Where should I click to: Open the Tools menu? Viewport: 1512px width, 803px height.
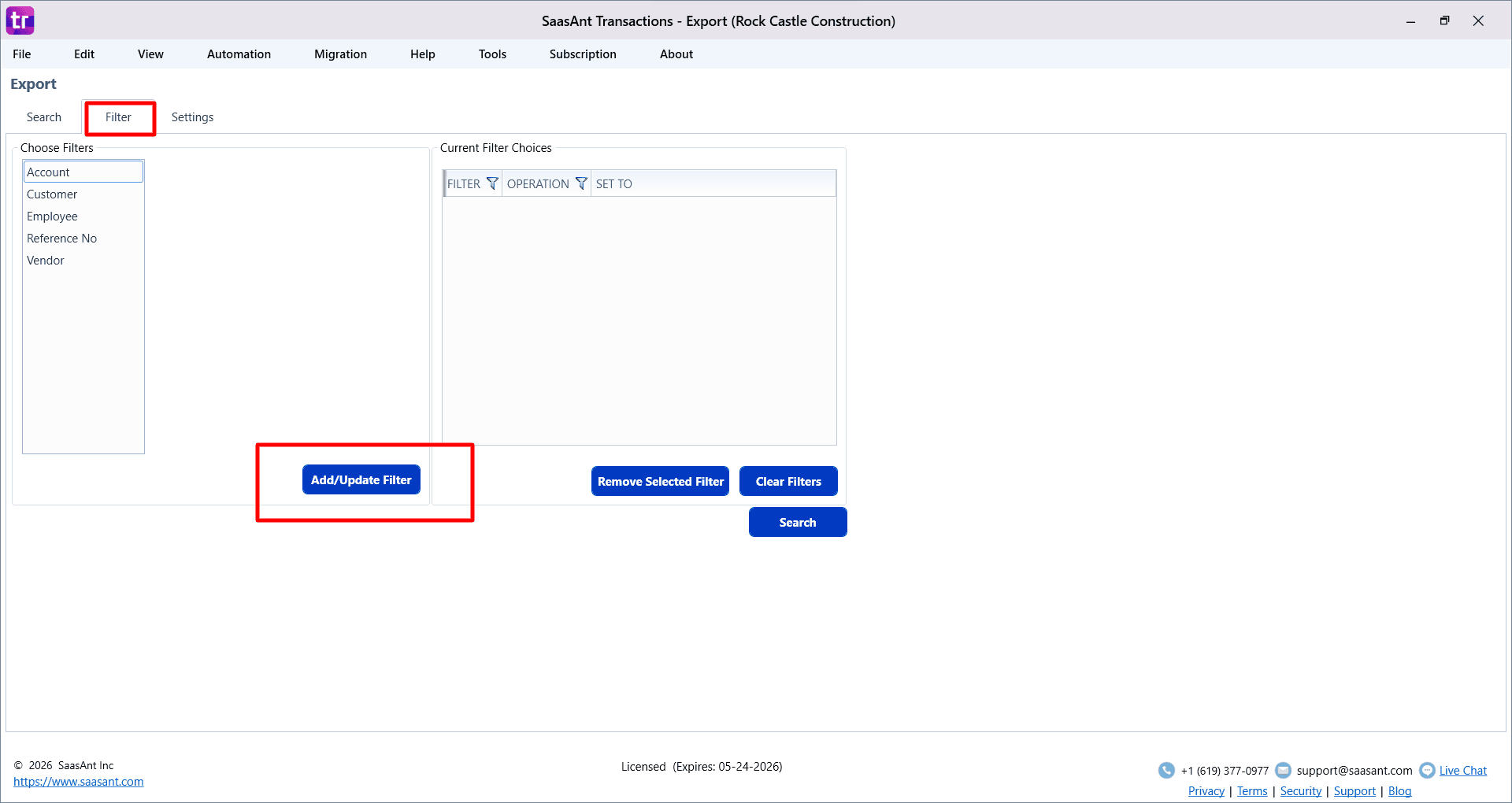coord(492,54)
